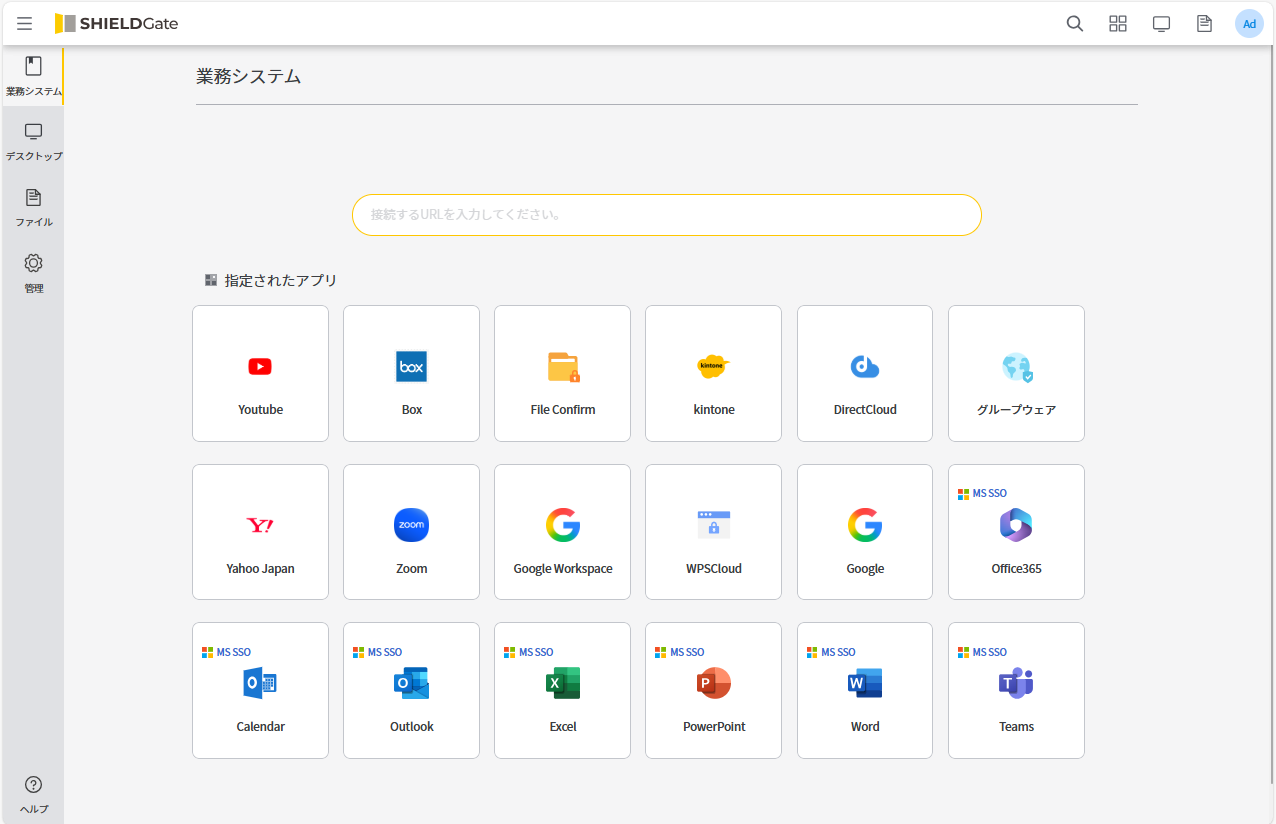
Task: Launch the Box app
Action: [411, 373]
